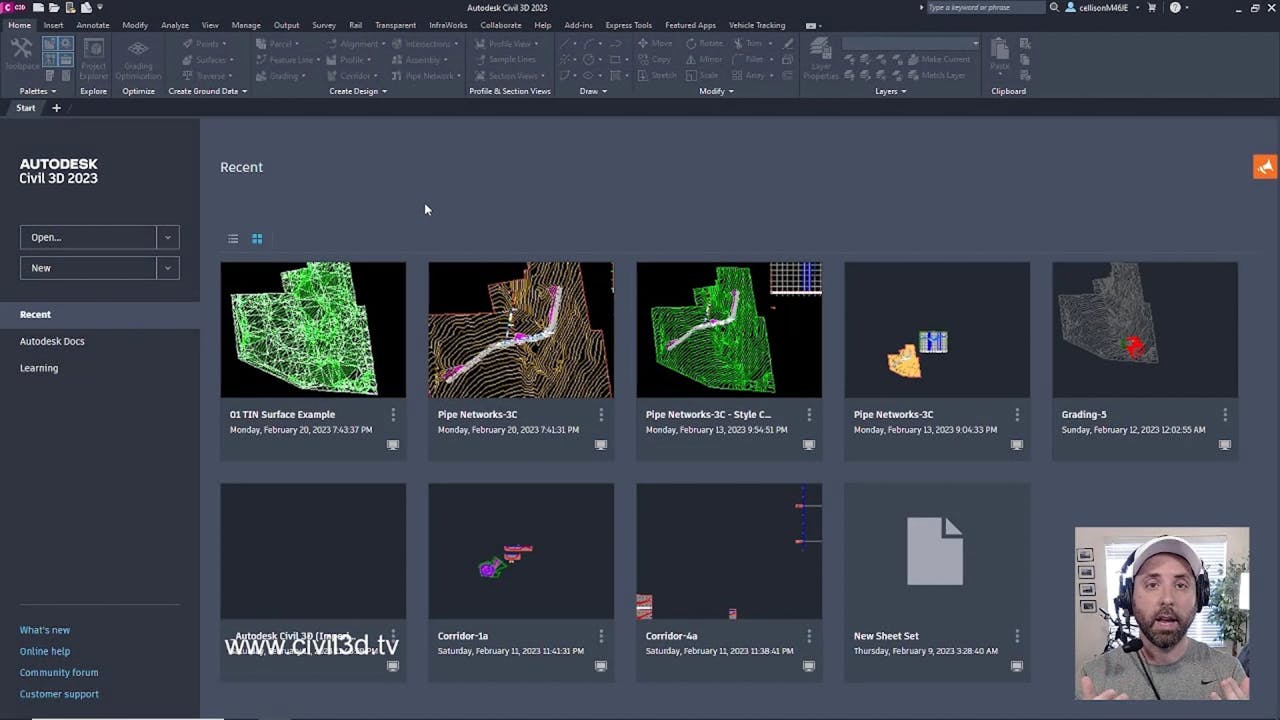Screen dimensions: 1280x720
Task: Switch recent files to grid view
Action: [x=257, y=239]
